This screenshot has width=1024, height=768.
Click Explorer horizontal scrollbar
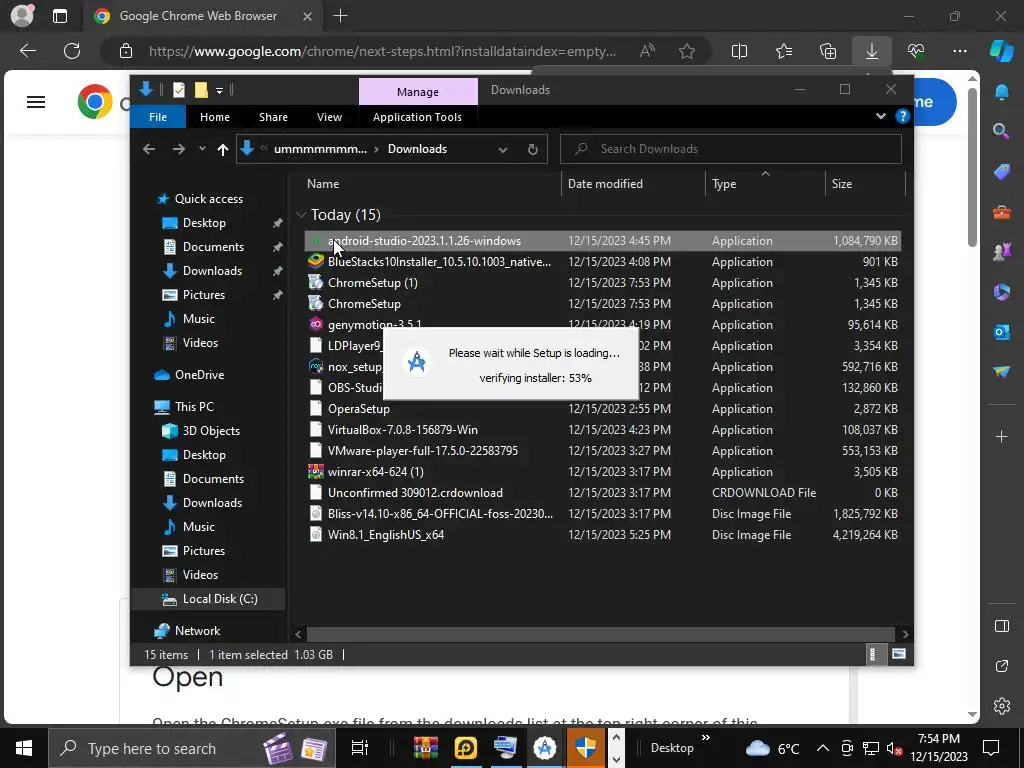point(601,634)
